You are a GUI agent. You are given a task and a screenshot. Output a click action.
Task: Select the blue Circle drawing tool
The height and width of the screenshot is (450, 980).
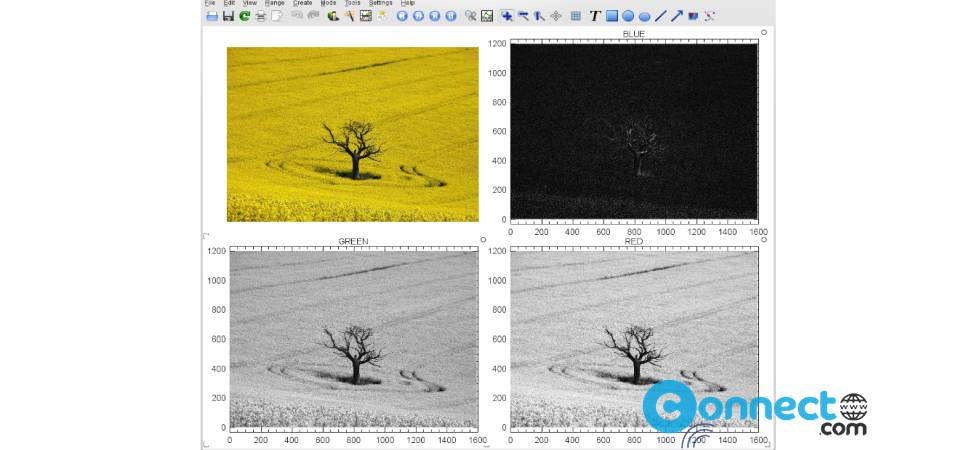point(628,16)
